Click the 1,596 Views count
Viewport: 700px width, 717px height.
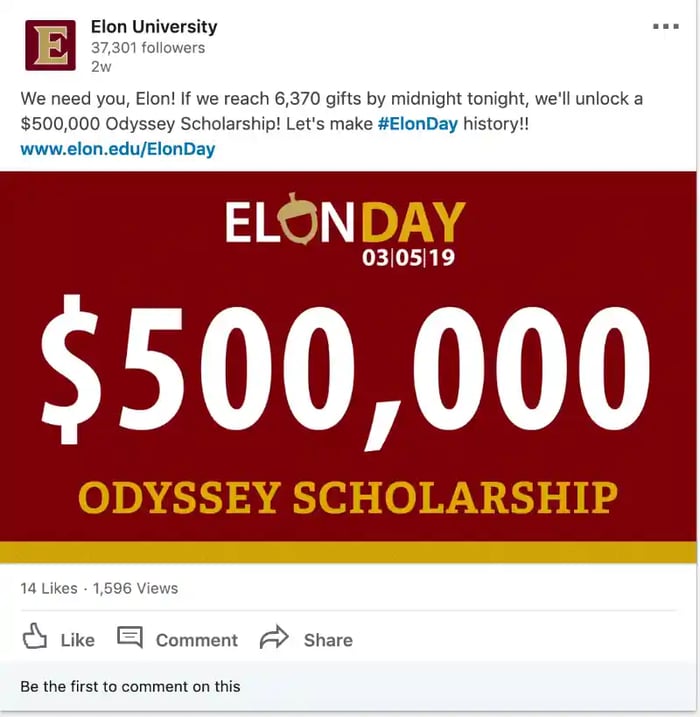pos(135,588)
